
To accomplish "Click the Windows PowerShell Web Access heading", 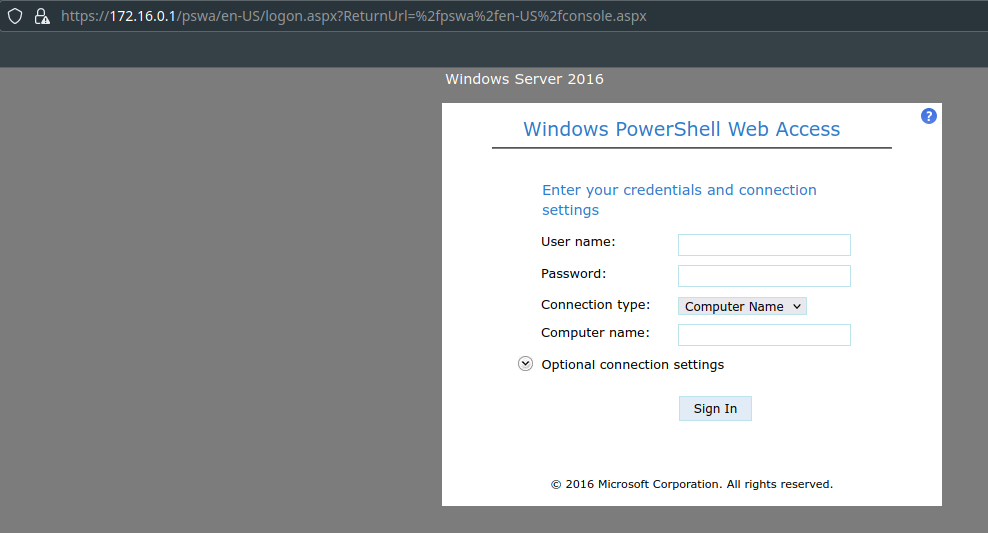I will 681,129.
